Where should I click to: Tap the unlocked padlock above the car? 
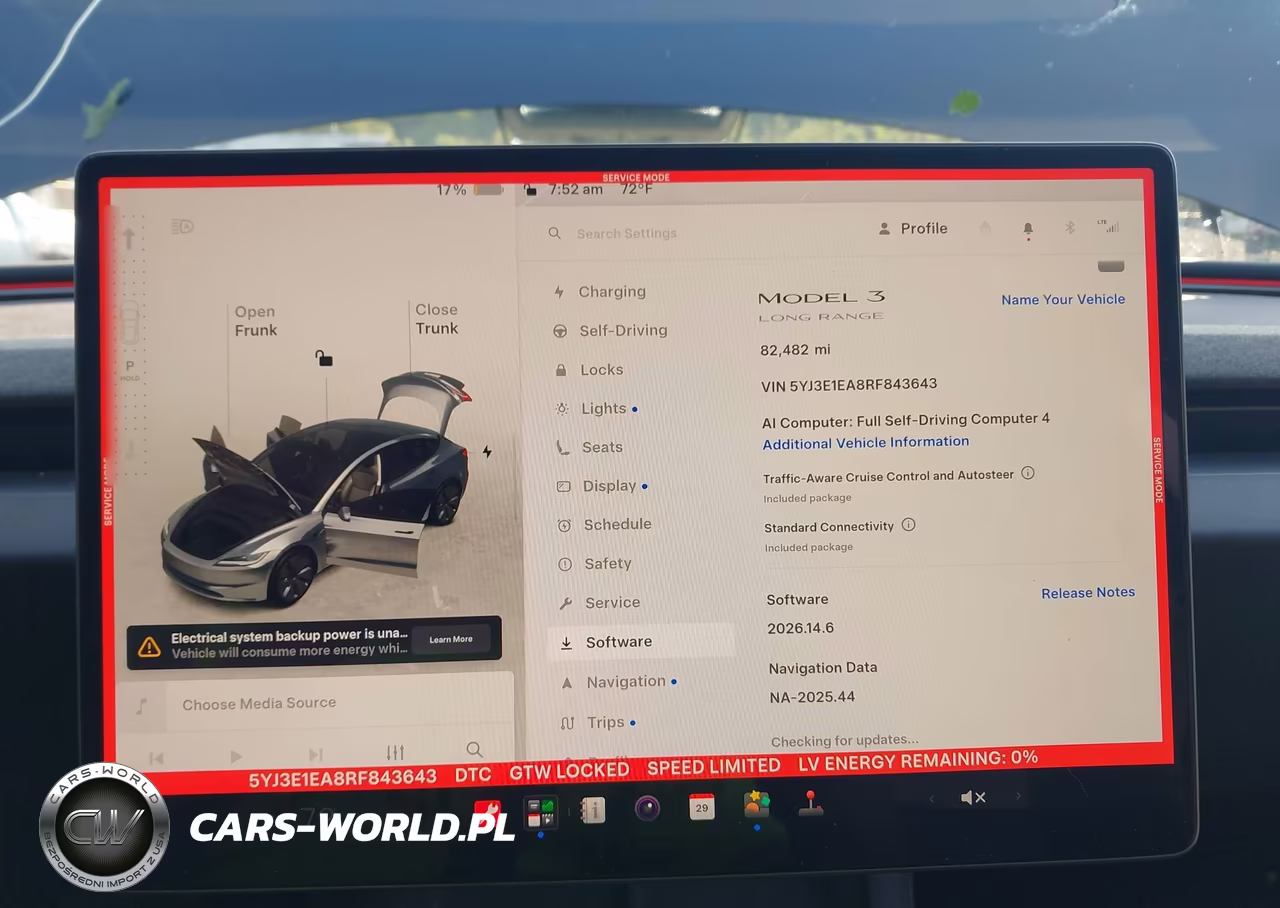click(x=324, y=357)
